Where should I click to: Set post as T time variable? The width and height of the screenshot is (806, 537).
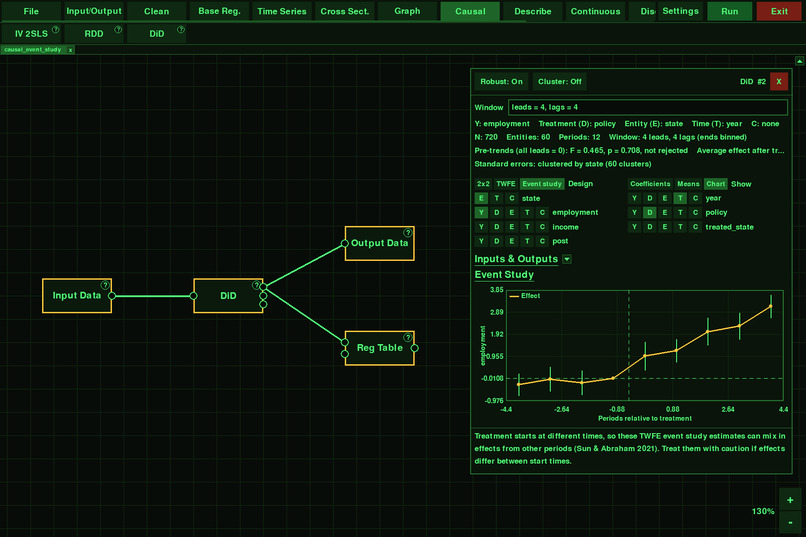(x=527, y=241)
